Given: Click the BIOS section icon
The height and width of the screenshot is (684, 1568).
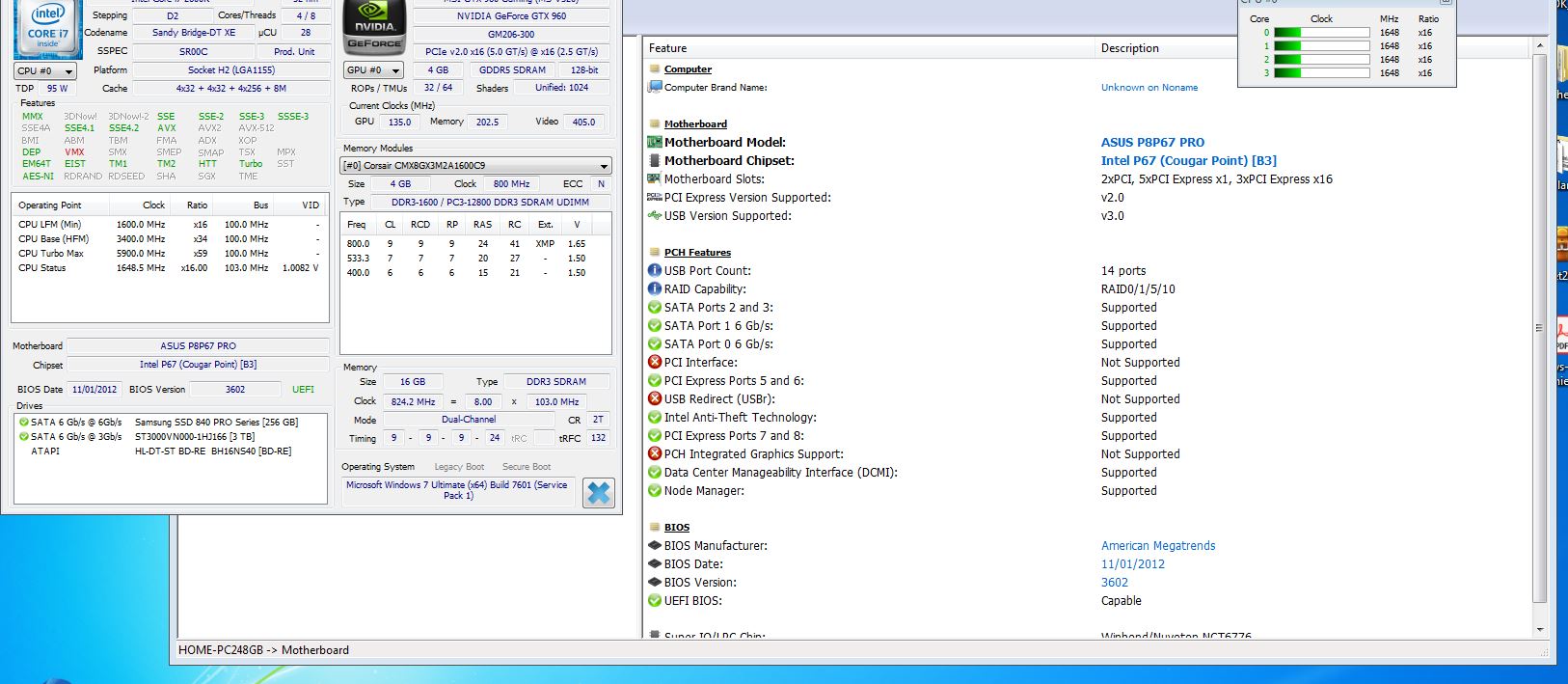Looking at the screenshot, I should coord(655,527).
